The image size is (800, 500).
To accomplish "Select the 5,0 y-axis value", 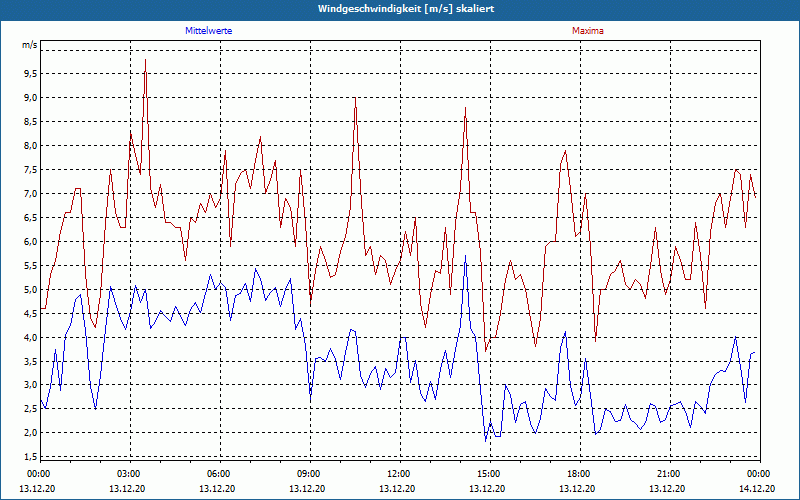I will pyautogui.click(x=30, y=289).
